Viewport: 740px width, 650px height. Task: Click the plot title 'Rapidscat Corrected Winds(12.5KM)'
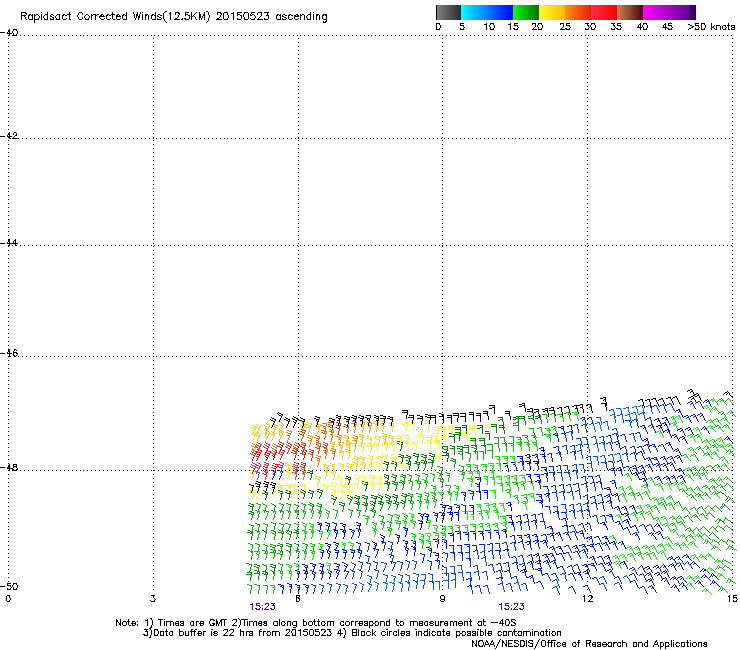click(115, 17)
